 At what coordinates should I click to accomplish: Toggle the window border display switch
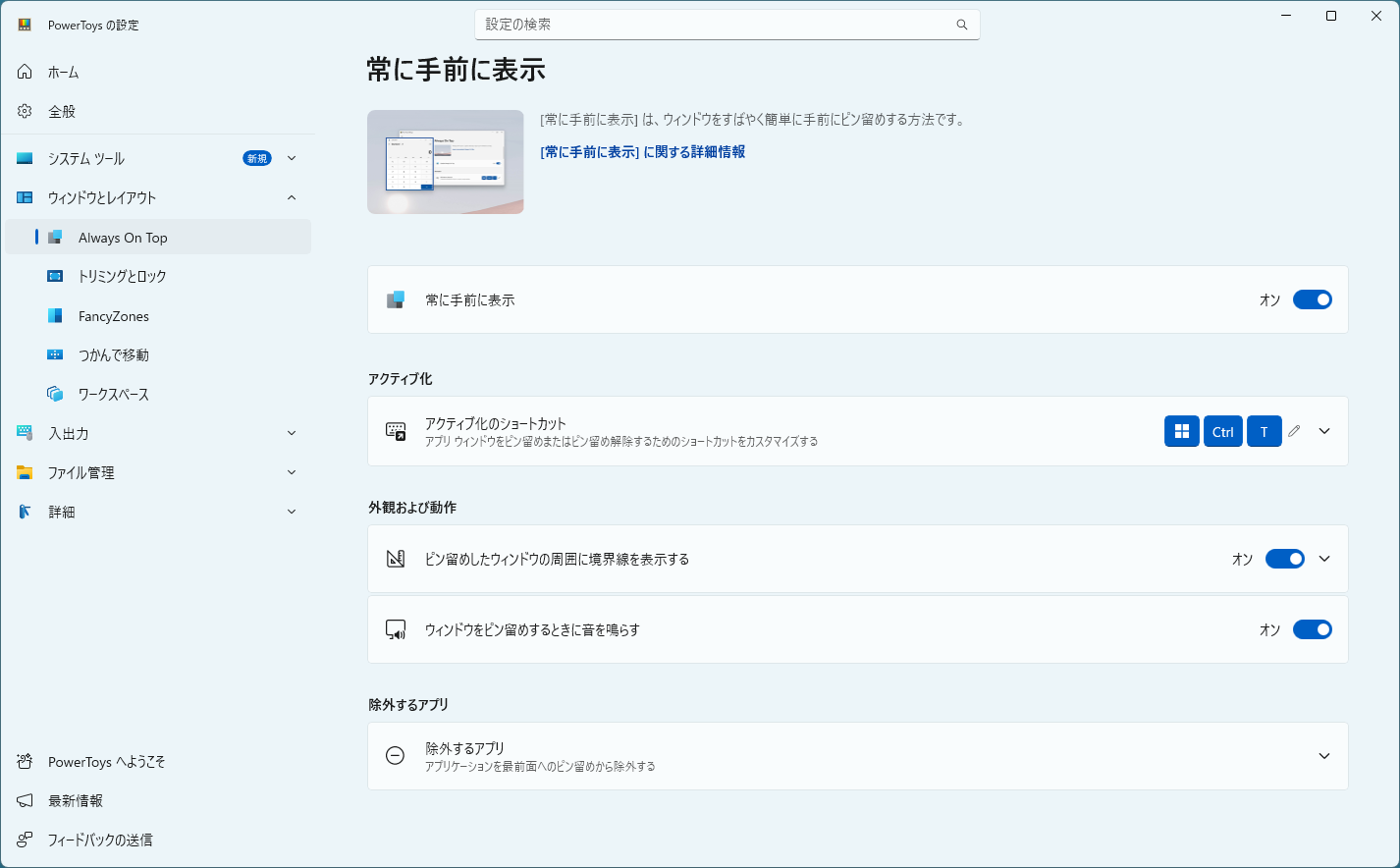1285,559
